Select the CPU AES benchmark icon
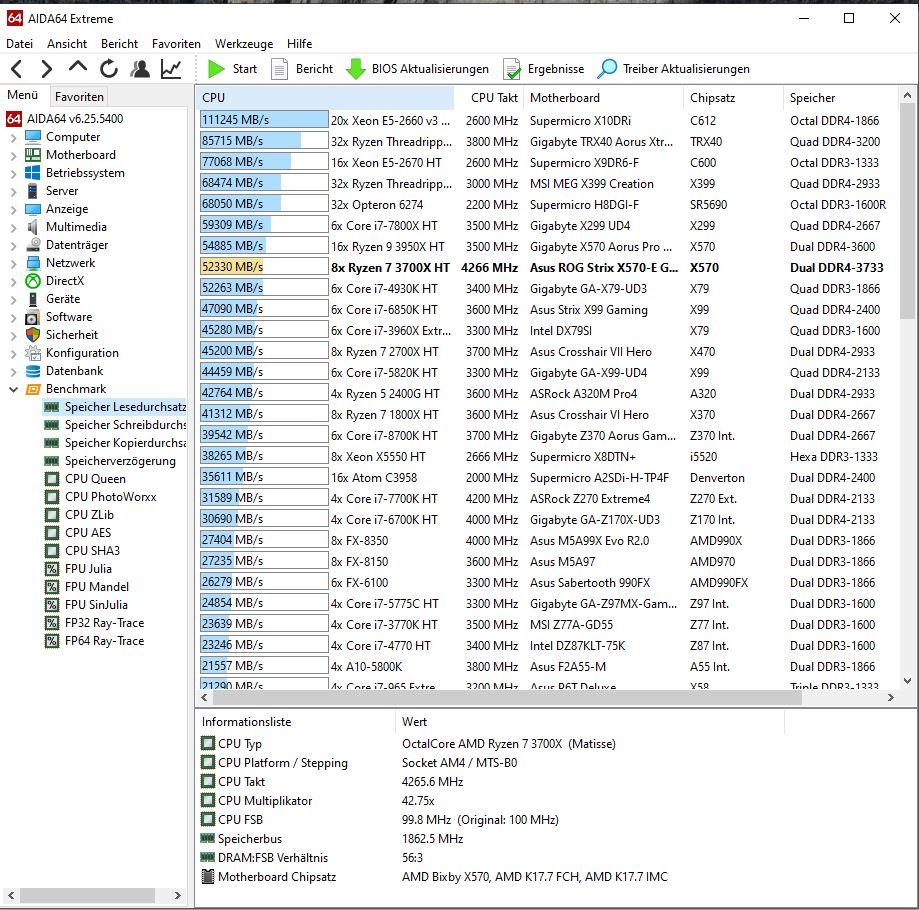 (52, 533)
